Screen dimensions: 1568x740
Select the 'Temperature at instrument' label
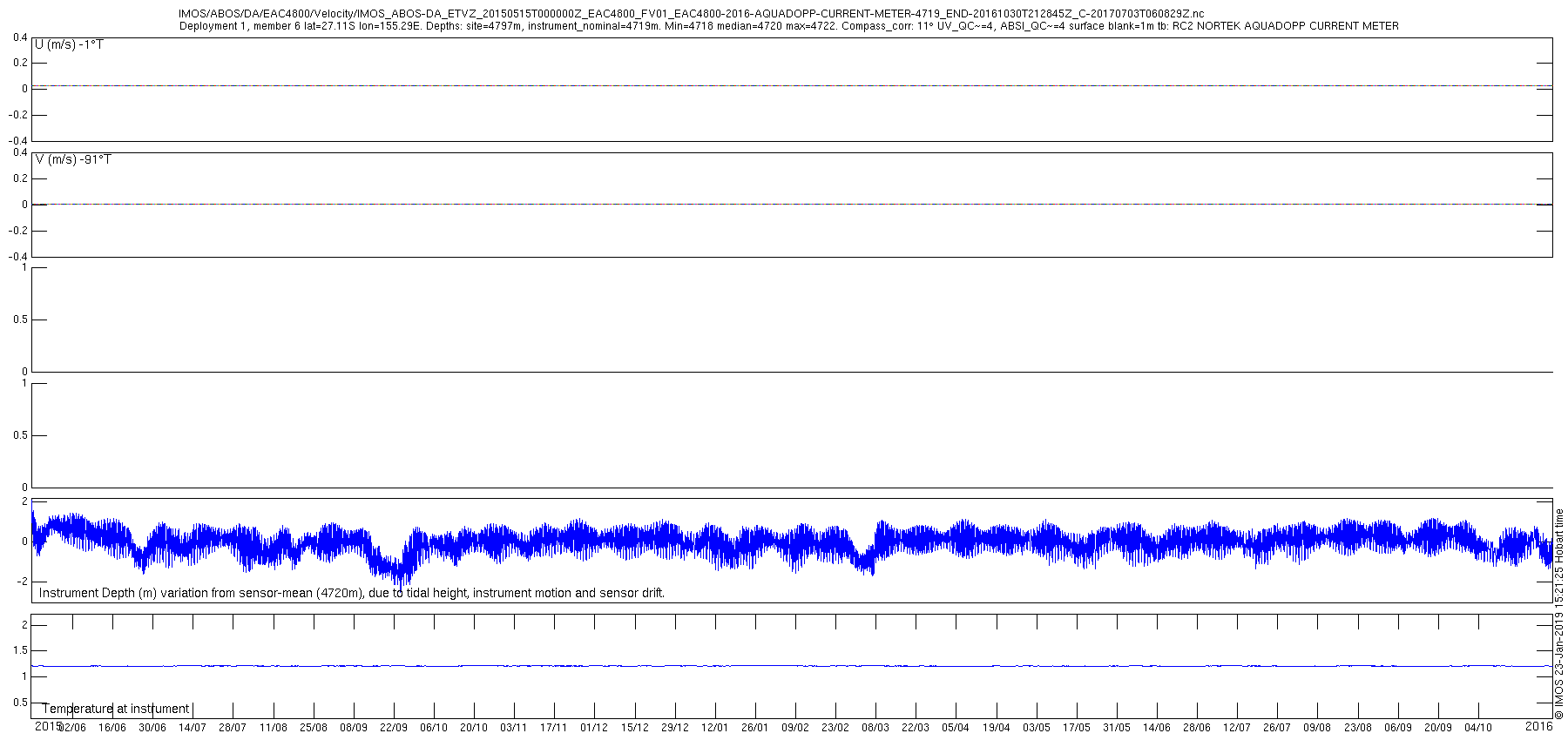(116, 709)
